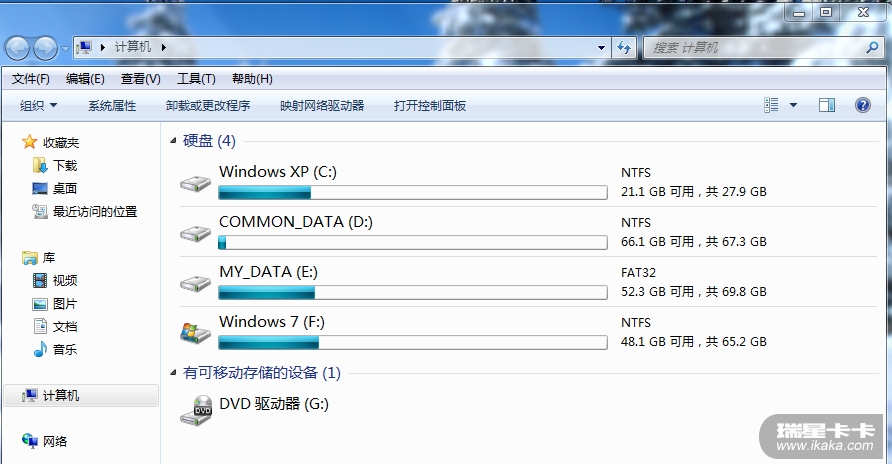
Task: Select the DVD drive (G:) icon
Action: [x=196, y=408]
